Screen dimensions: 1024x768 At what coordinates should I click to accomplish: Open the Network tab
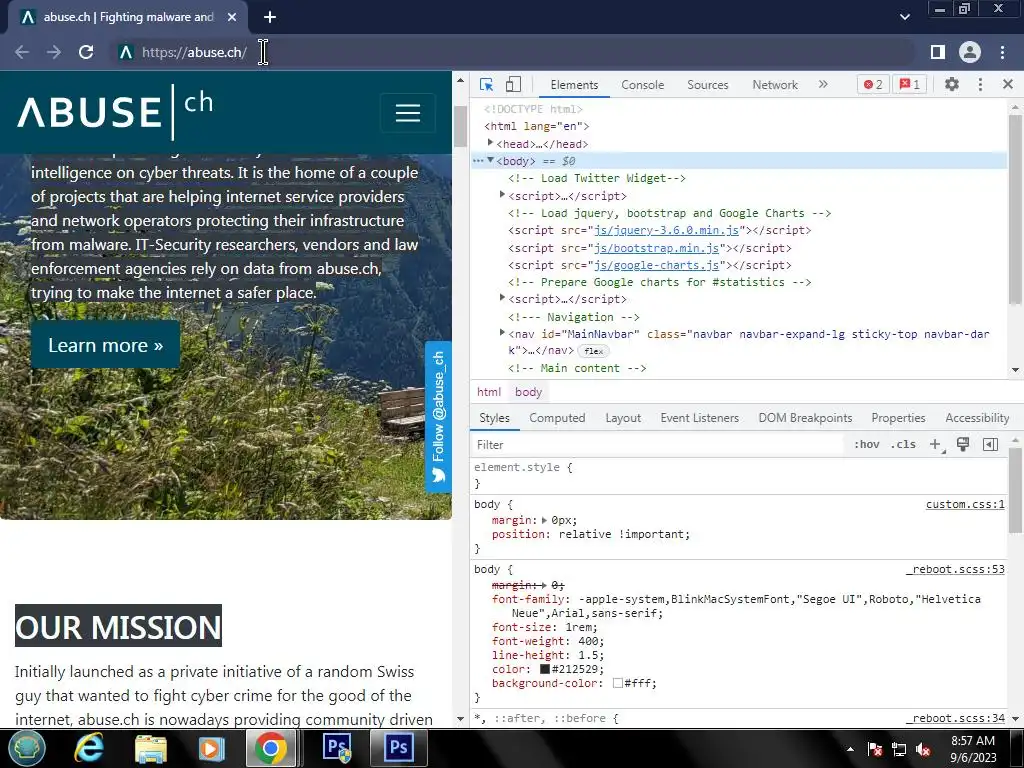tap(775, 85)
